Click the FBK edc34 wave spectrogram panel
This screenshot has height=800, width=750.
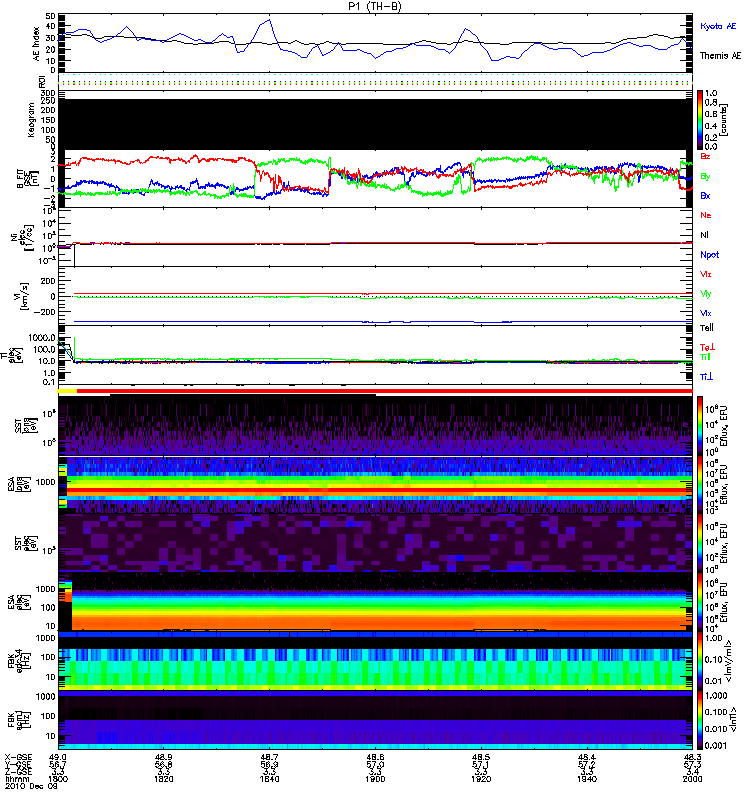[375, 661]
